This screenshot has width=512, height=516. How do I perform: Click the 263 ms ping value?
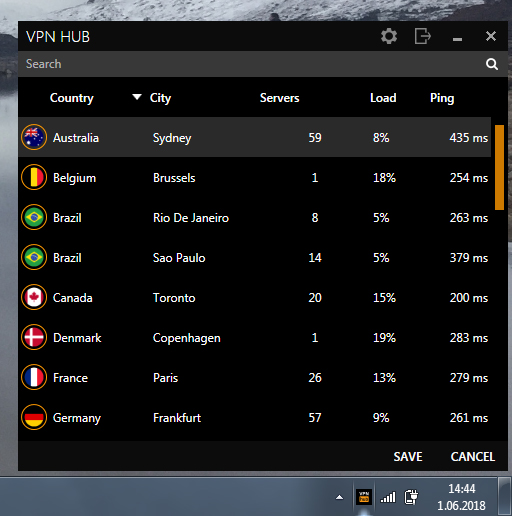[x=469, y=218]
